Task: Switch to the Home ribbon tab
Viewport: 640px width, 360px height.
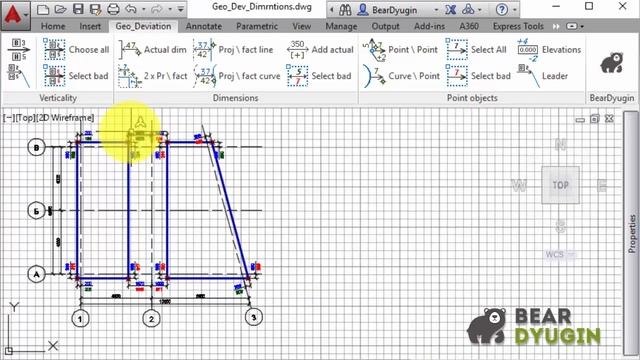Action: tap(53, 26)
